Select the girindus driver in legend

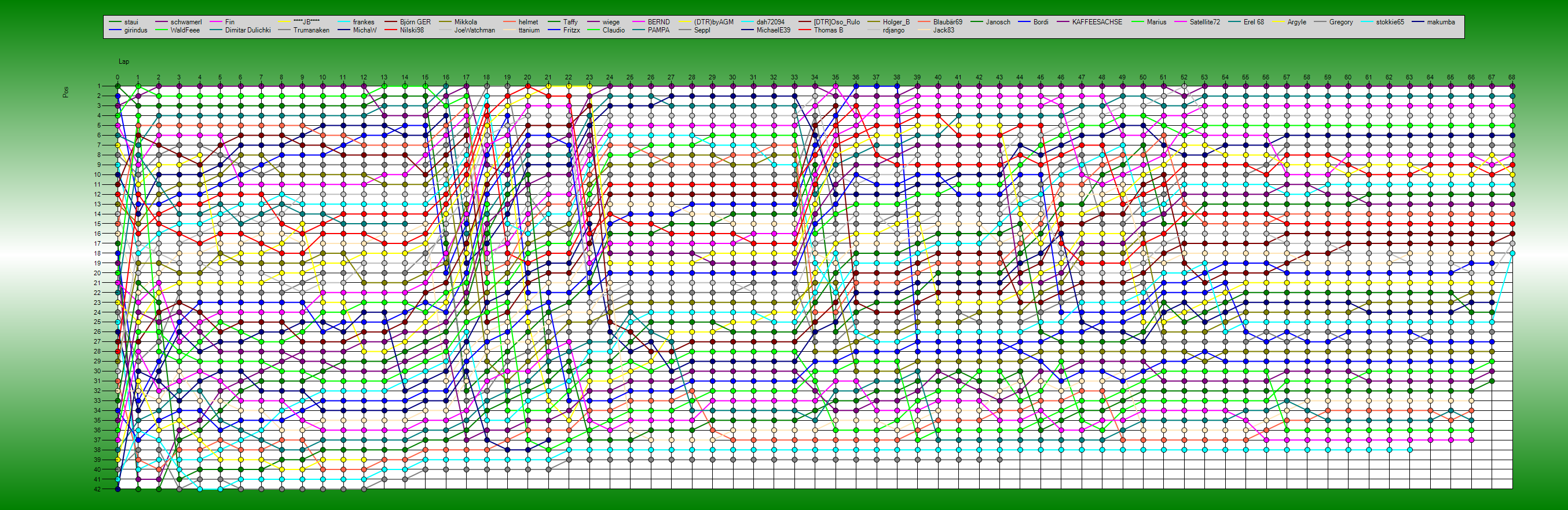(135, 31)
